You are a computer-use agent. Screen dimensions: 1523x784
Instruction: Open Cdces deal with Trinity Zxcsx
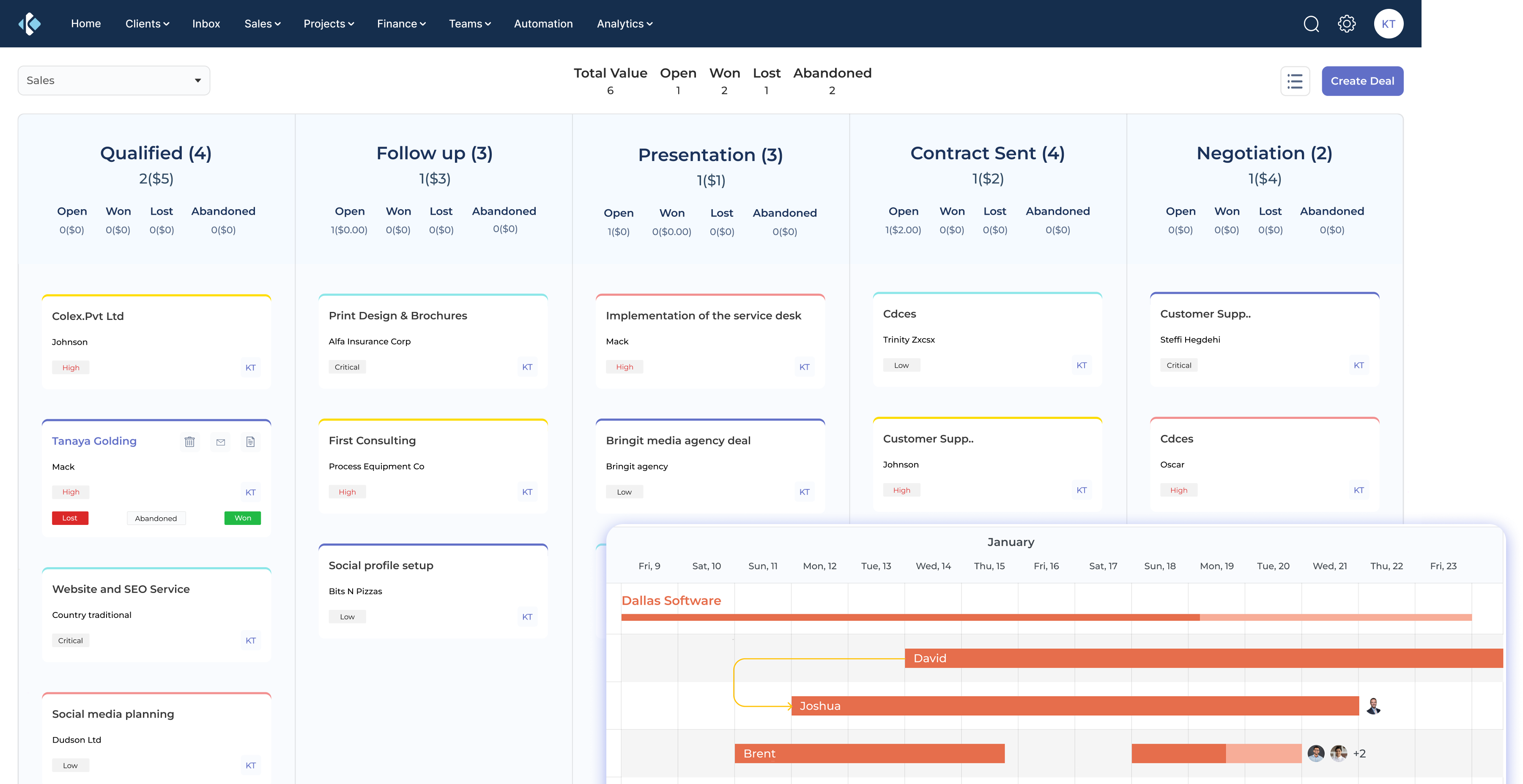click(987, 339)
